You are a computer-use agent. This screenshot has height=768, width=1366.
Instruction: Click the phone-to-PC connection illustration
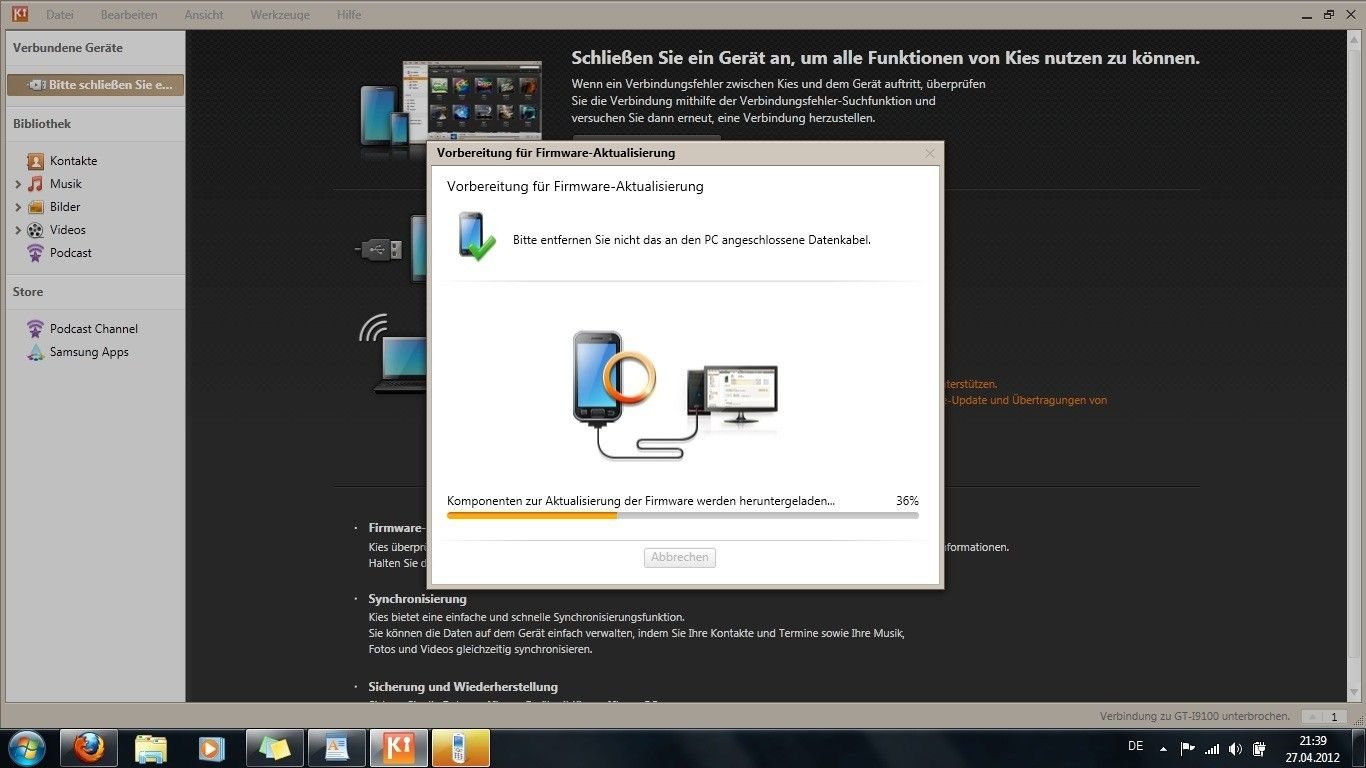click(x=676, y=394)
